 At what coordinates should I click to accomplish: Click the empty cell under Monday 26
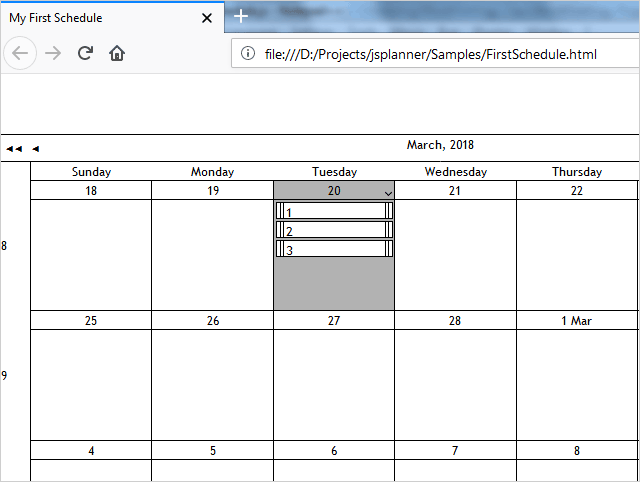(212, 385)
